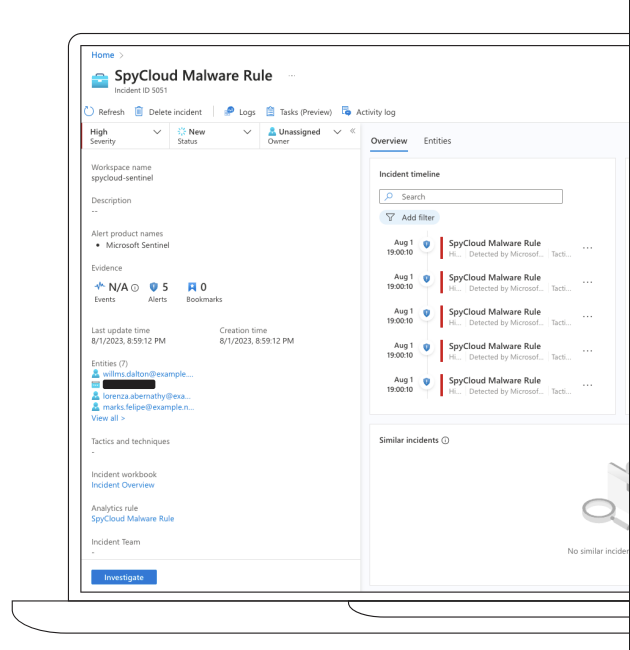Click the Microsoft Sentinel alert product name
630x650 pixels.
[x=138, y=245]
